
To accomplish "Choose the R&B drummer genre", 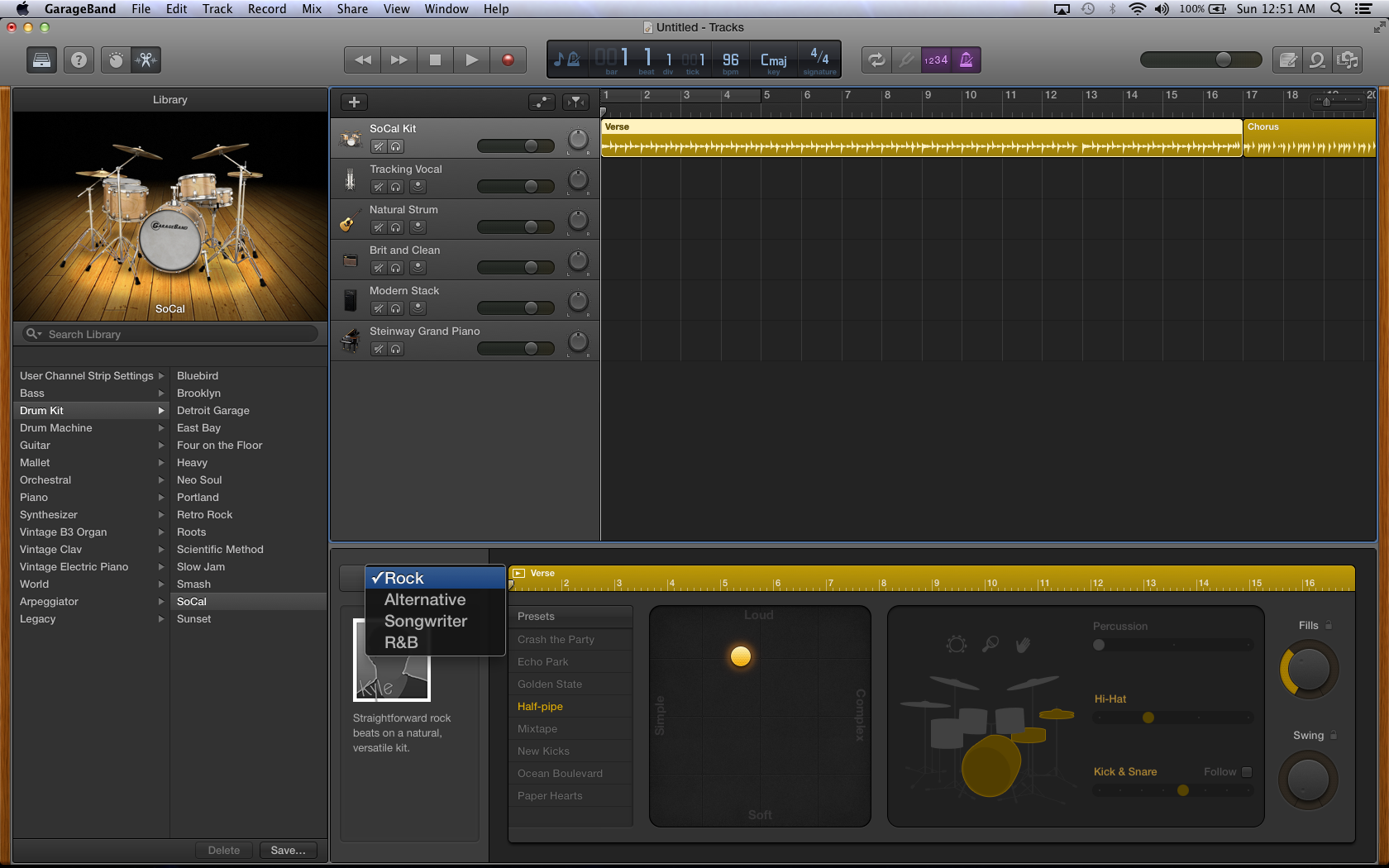I will click(435, 642).
